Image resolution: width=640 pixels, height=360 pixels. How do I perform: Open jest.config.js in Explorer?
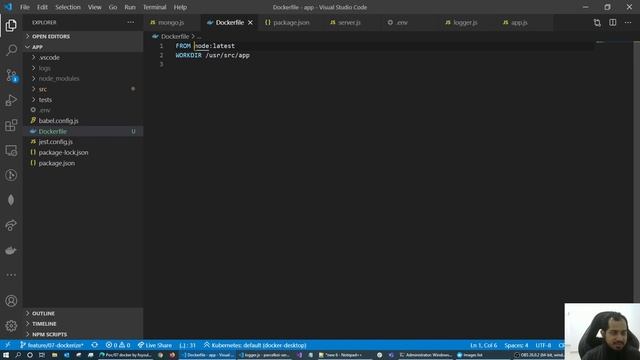83,142
